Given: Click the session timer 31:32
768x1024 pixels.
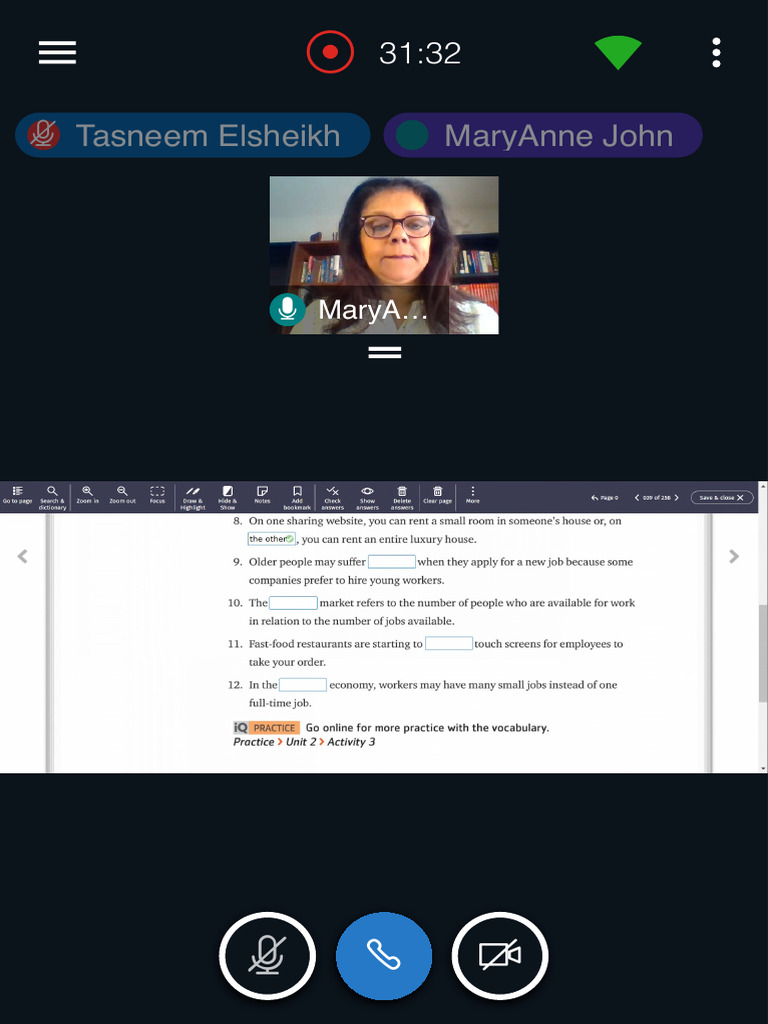Looking at the screenshot, I should coord(420,53).
